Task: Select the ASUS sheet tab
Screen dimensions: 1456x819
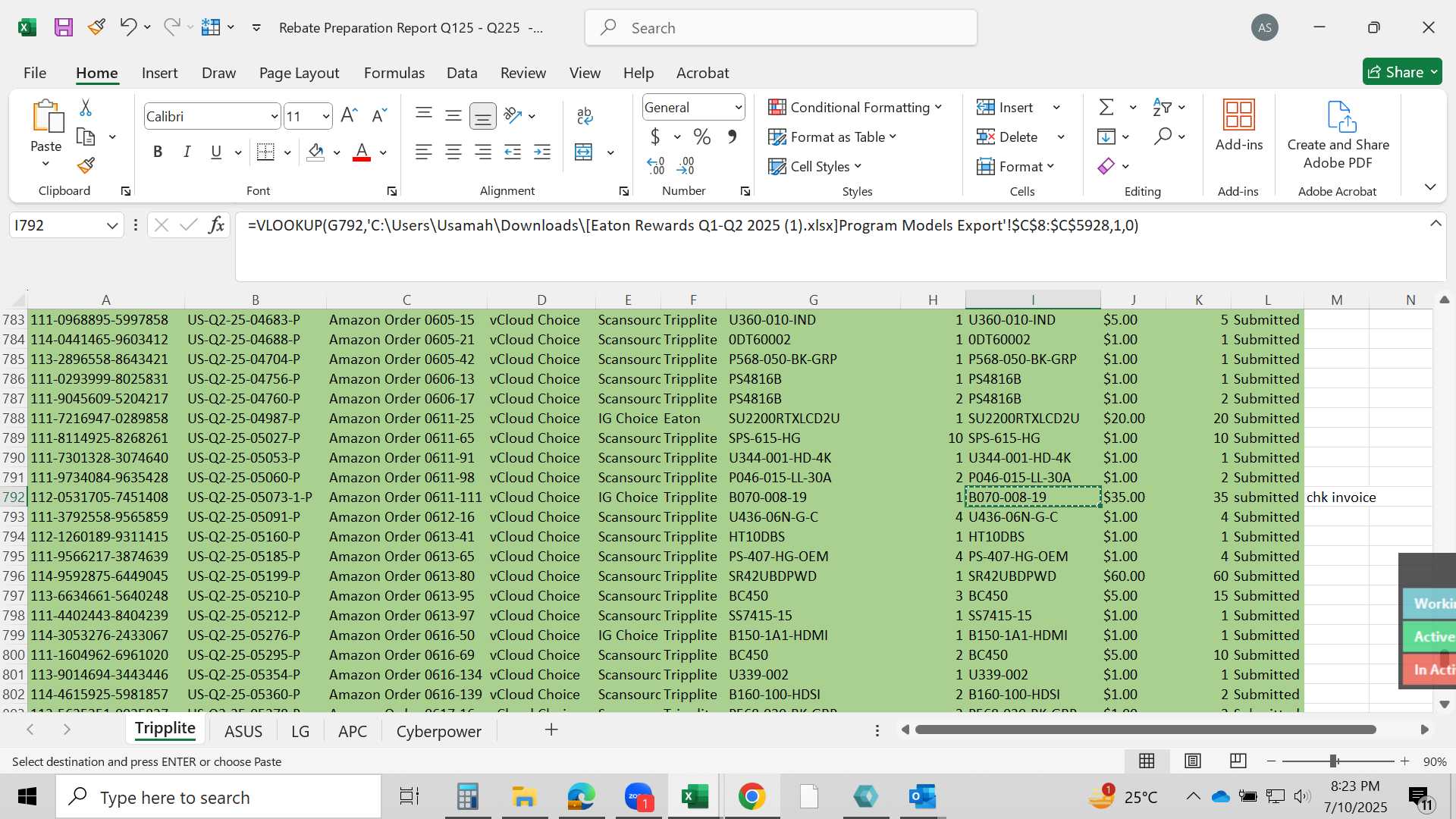Action: [243, 731]
